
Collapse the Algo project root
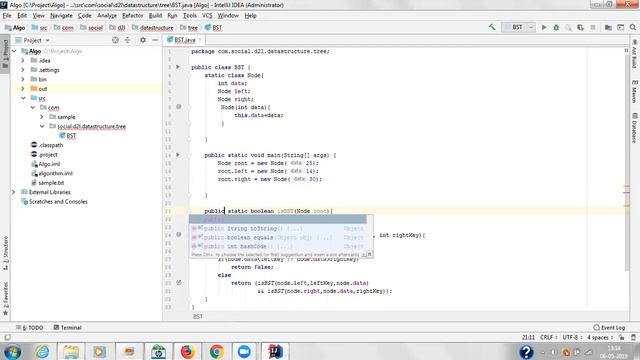tap(14, 51)
